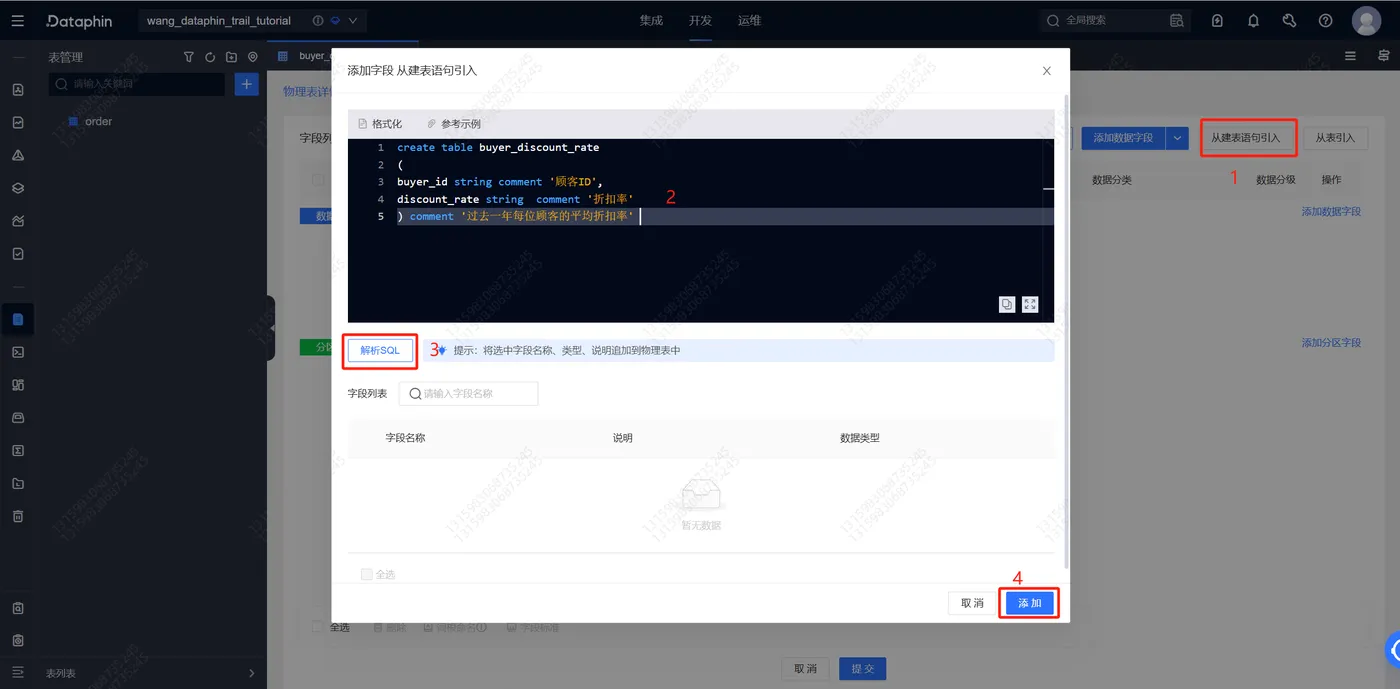Expand the 表列表 panel at bottom left
Screen dimensions: 1400x689
pyautogui.click(x=251, y=674)
